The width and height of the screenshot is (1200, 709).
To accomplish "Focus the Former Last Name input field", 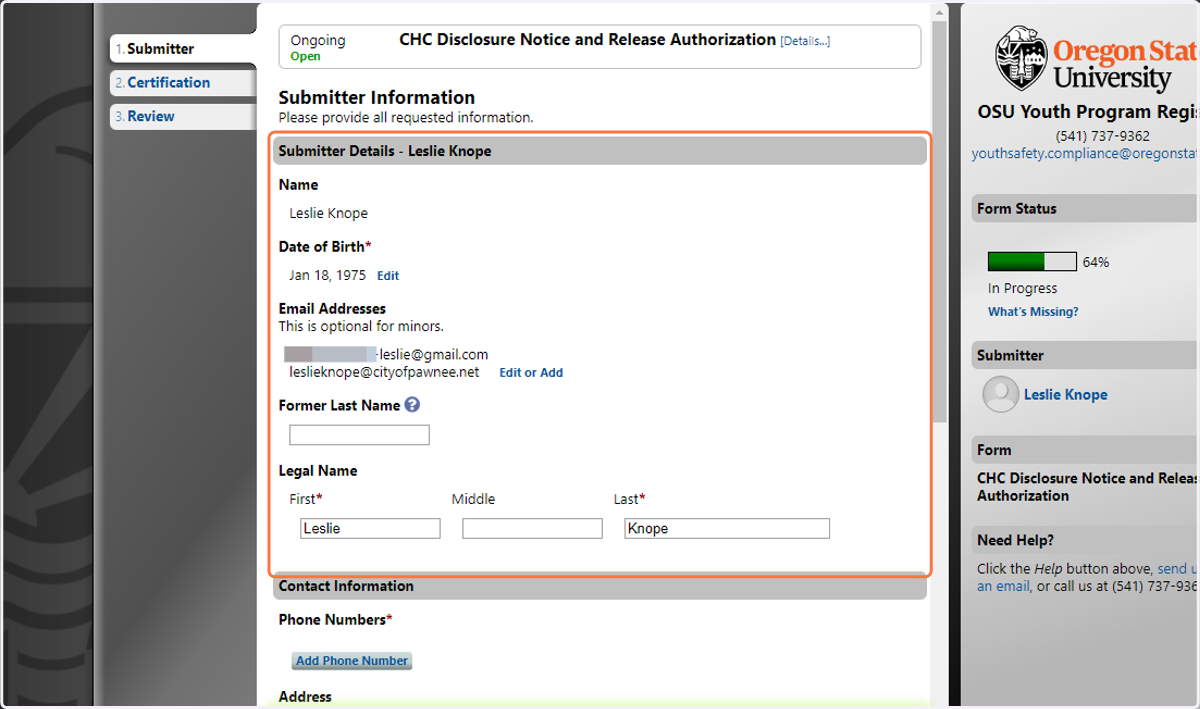I will (359, 435).
